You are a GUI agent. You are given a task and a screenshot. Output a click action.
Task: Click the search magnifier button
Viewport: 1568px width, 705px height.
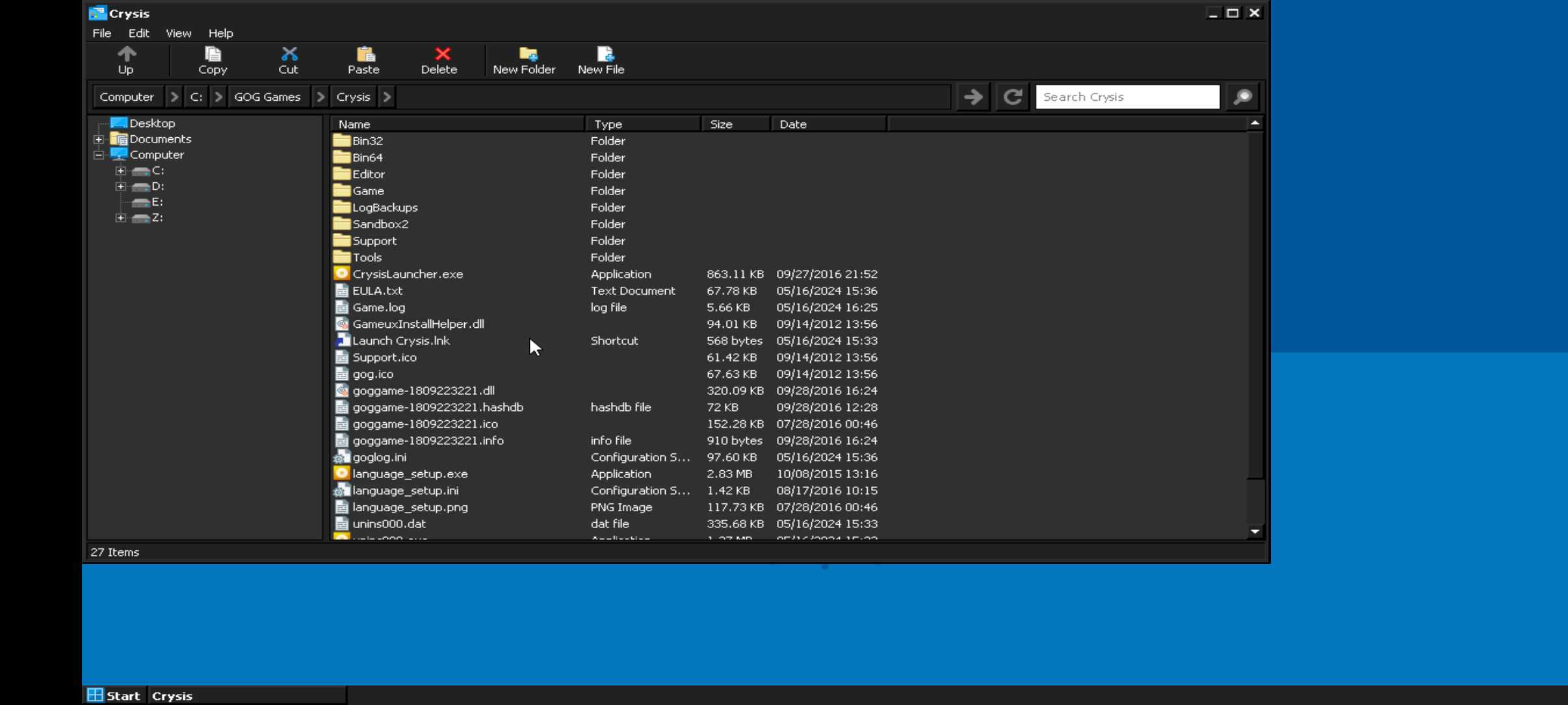point(1242,97)
